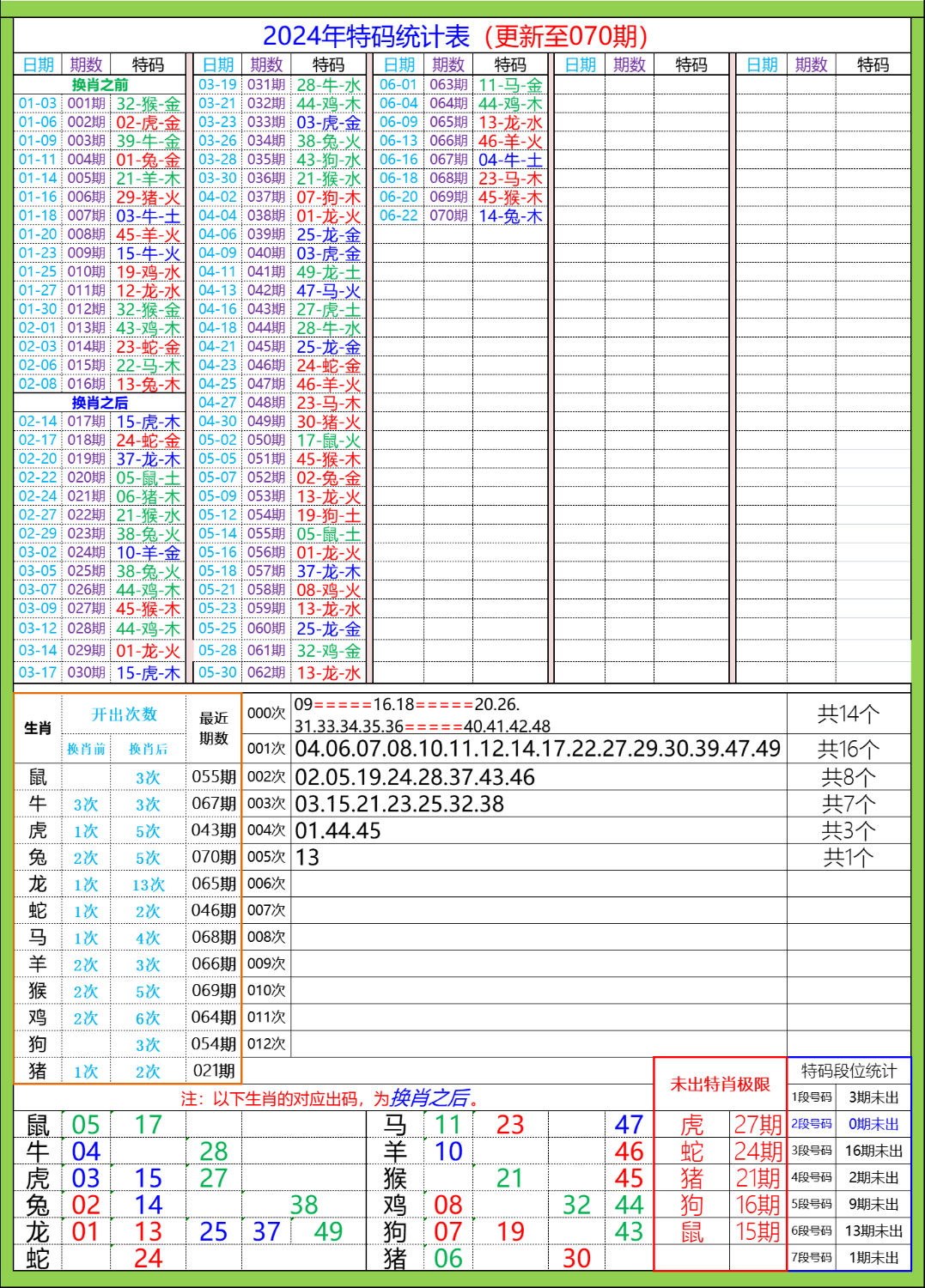Click the 开出次数 column header
Image resolution: width=925 pixels, height=1288 pixels.
click(125, 714)
